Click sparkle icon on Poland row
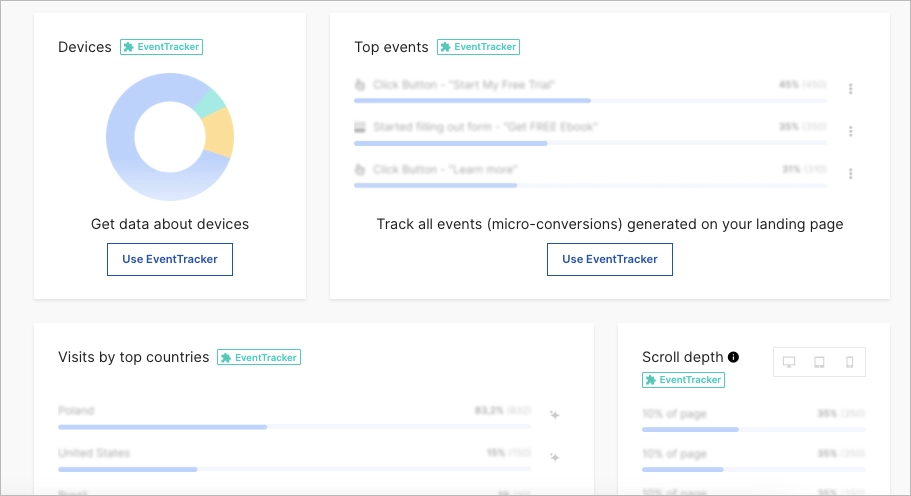Image resolution: width=911 pixels, height=496 pixels. click(555, 415)
